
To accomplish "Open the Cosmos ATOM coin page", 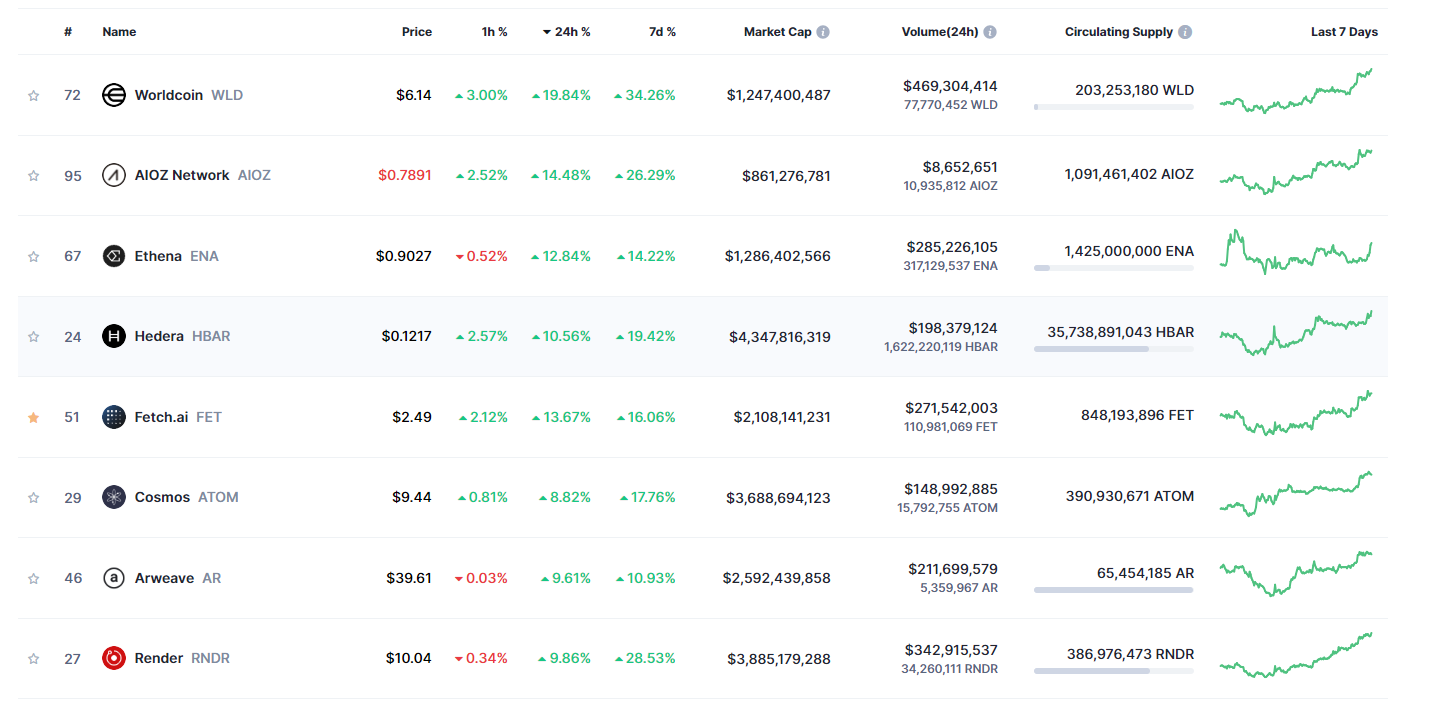I will (x=170, y=497).
